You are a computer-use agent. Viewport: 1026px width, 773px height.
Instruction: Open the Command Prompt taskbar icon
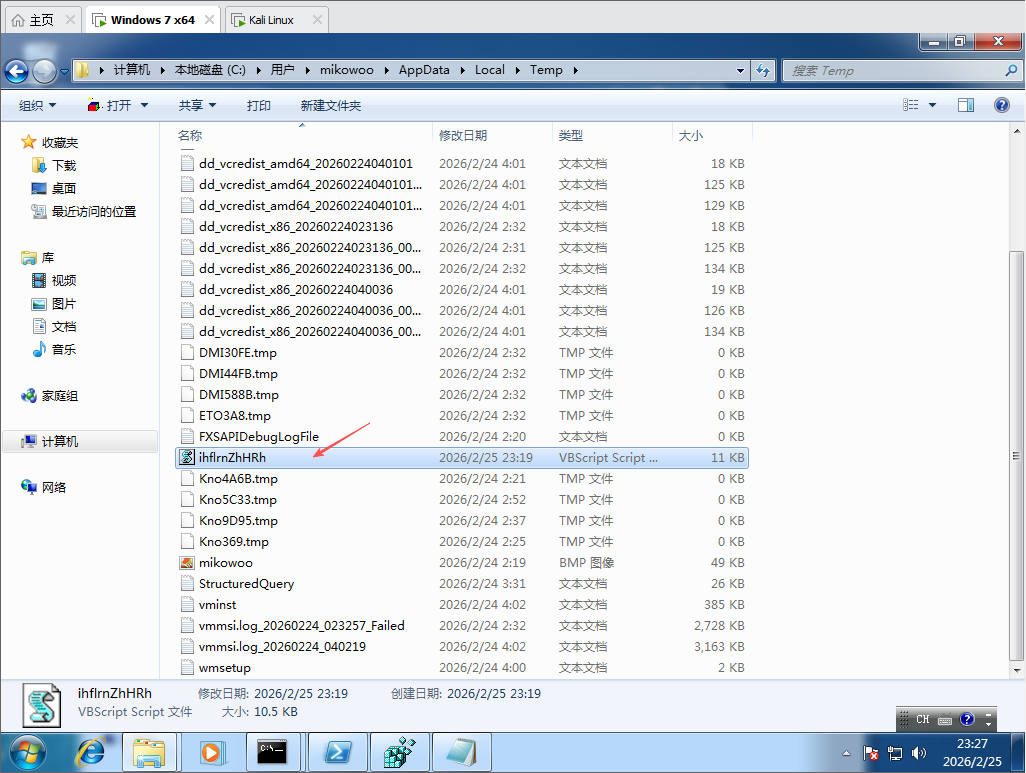click(x=273, y=753)
